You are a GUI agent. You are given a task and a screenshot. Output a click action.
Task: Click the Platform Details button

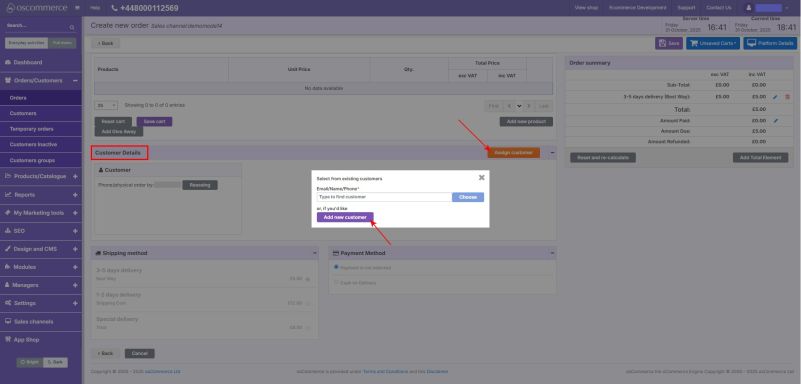[770, 43]
